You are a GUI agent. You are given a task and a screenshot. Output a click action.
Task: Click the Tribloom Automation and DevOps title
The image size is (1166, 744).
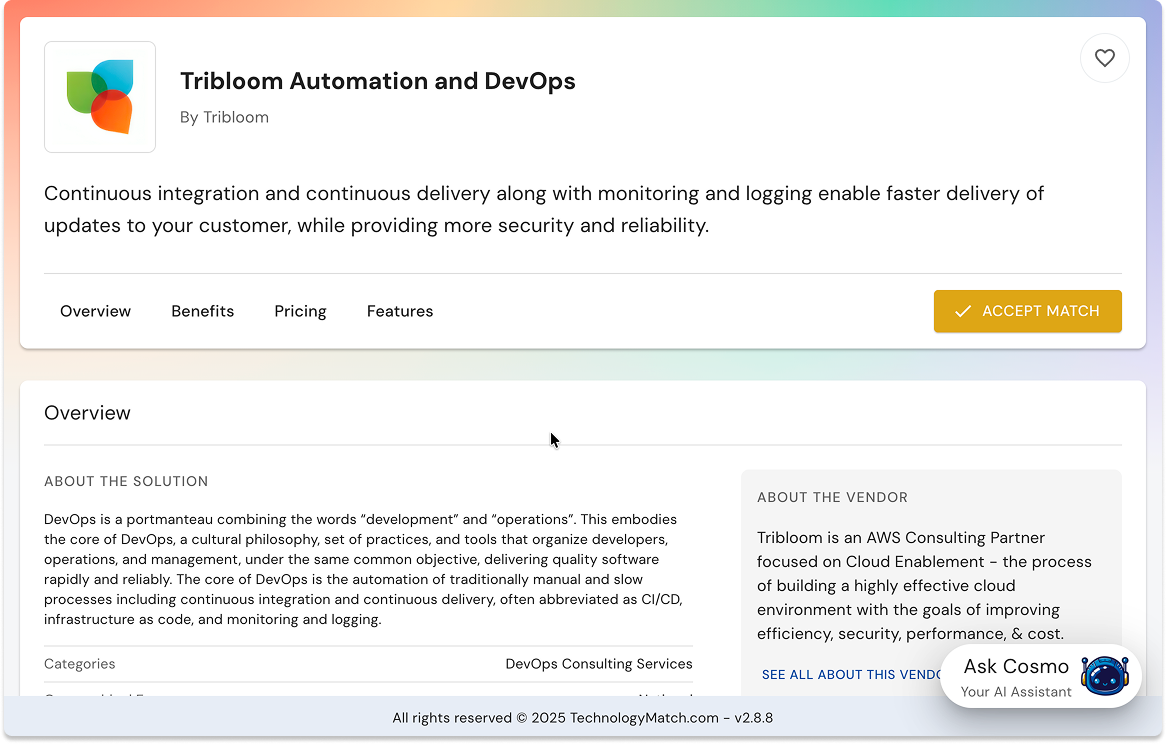[x=378, y=81]
